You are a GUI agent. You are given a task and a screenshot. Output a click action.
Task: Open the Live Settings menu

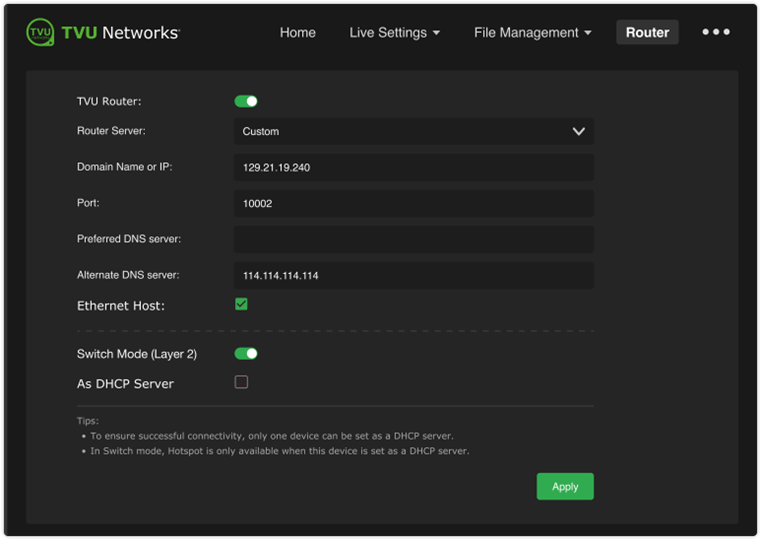point(395,33)
